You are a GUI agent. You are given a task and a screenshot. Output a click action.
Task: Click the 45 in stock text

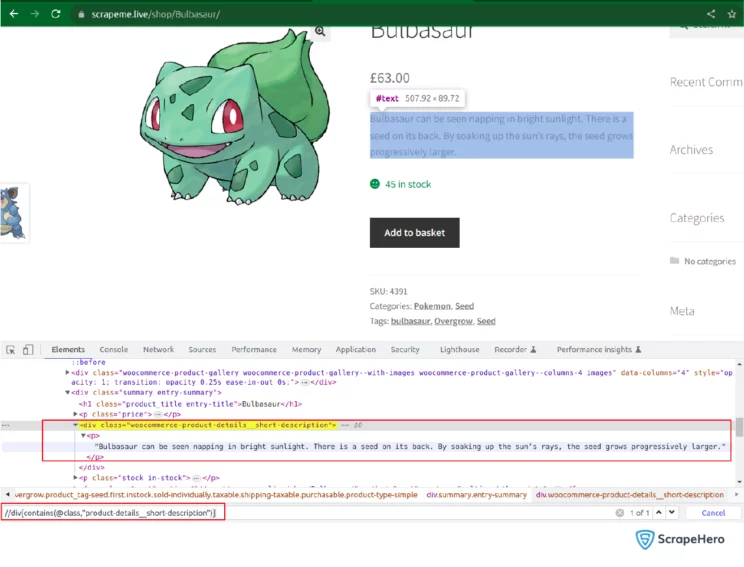[x=408, y=184]
